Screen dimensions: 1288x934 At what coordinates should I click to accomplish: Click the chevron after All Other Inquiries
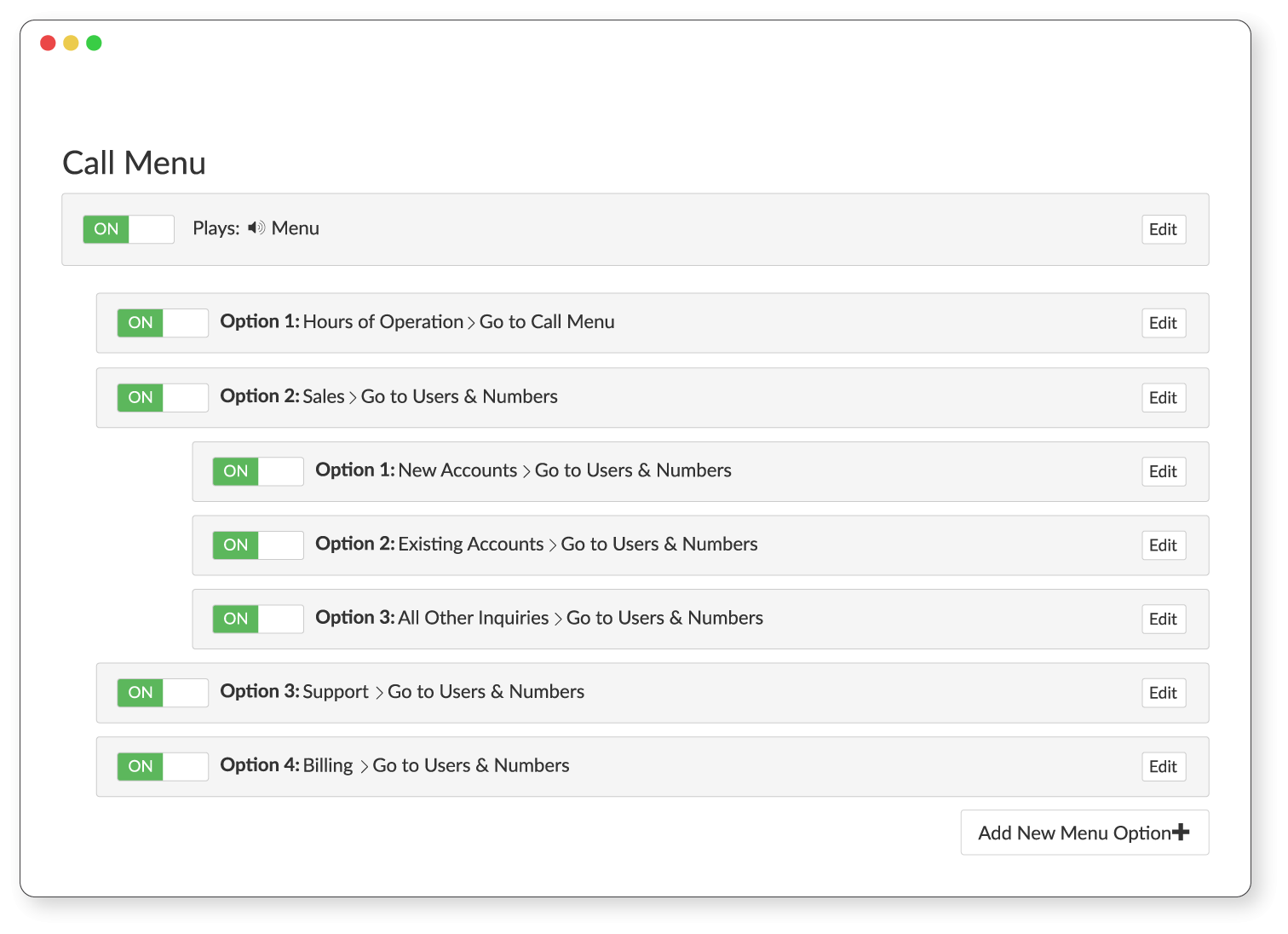(x=558, y=620)
